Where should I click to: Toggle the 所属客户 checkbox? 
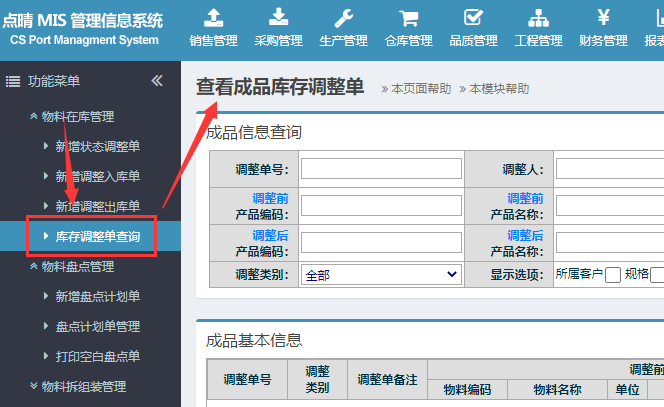tap(613, 275)
